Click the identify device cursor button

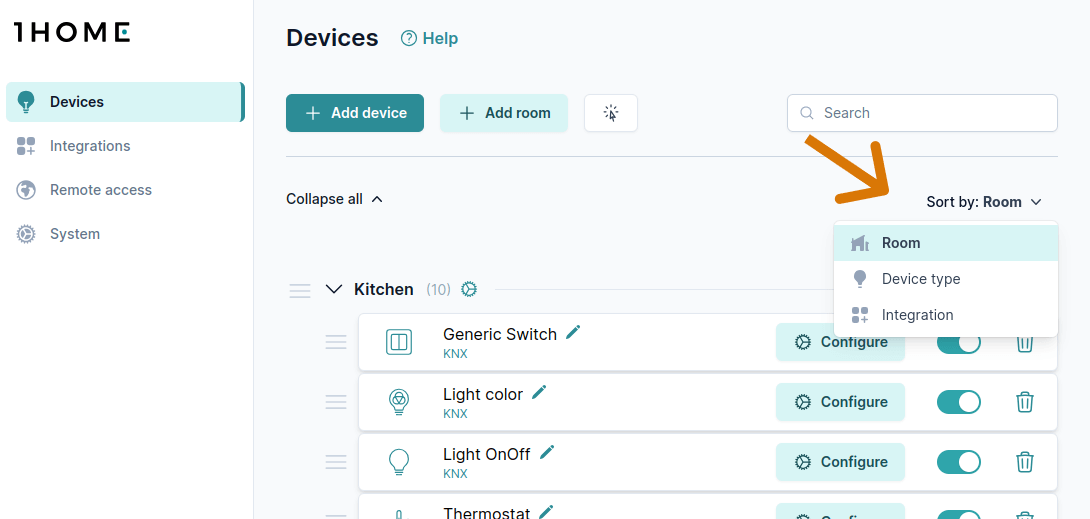611,113
